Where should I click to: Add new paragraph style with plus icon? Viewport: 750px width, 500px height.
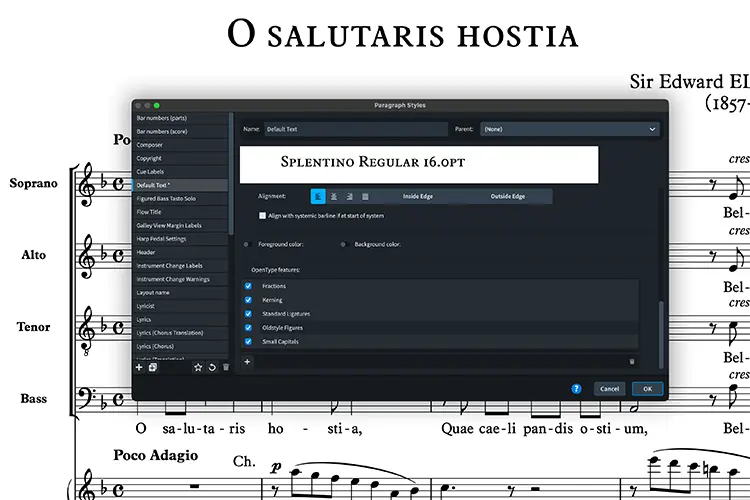pos(139,367)
